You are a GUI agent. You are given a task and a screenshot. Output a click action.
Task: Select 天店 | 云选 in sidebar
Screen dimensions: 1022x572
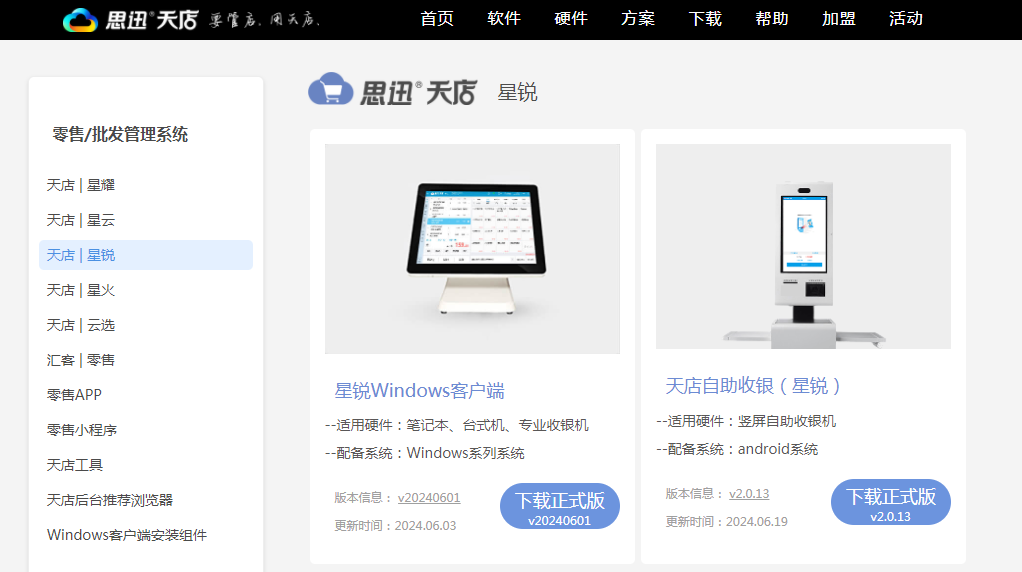point(81,325)
